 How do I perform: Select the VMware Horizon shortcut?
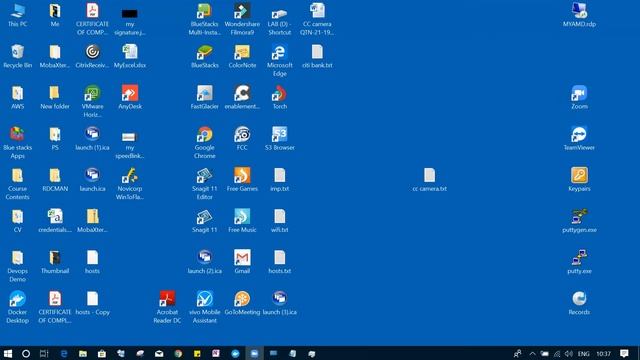click(93, 102)
